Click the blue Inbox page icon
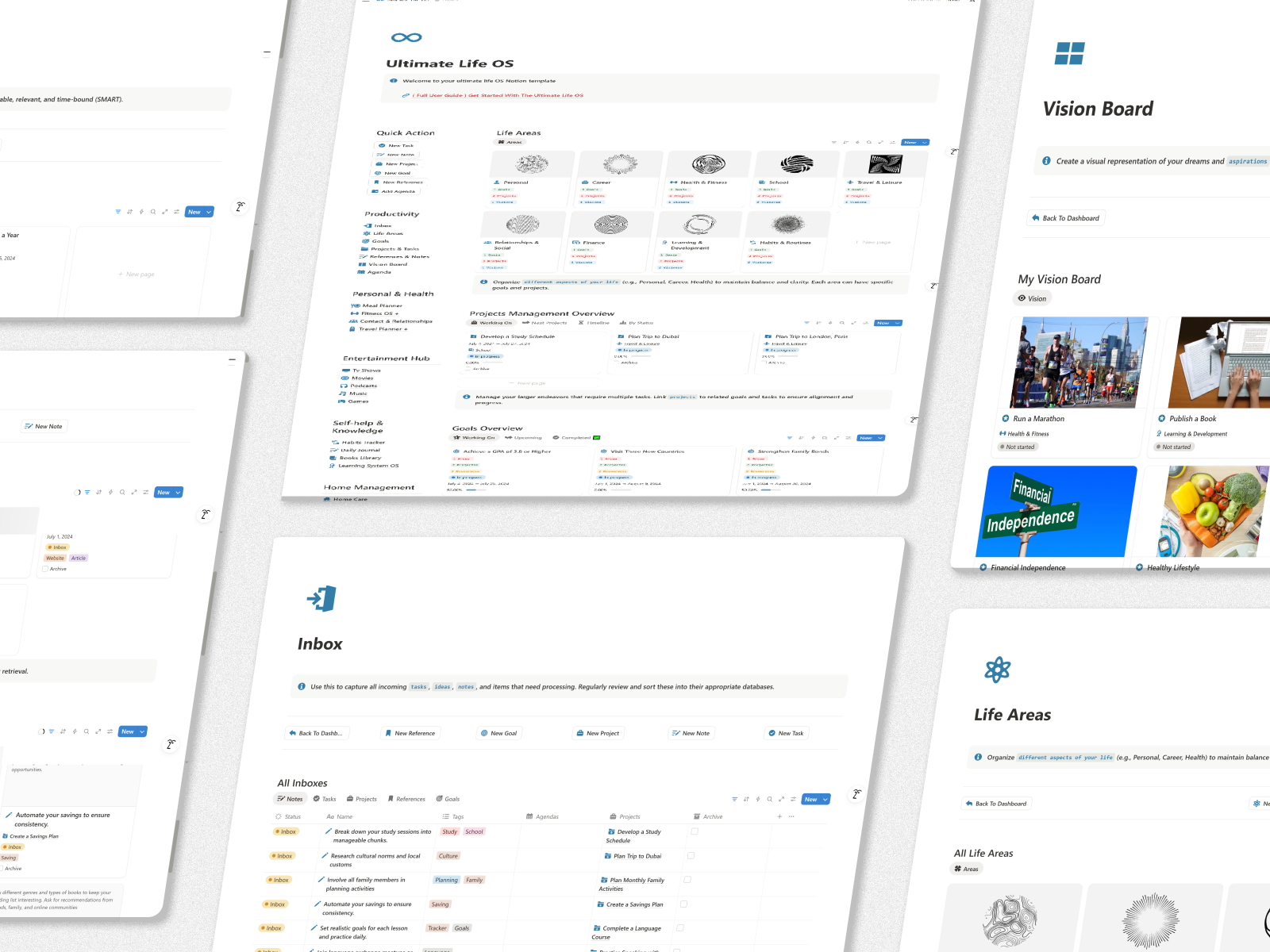Viewport: 1270px width, 952px height. [x=321, y=599]
